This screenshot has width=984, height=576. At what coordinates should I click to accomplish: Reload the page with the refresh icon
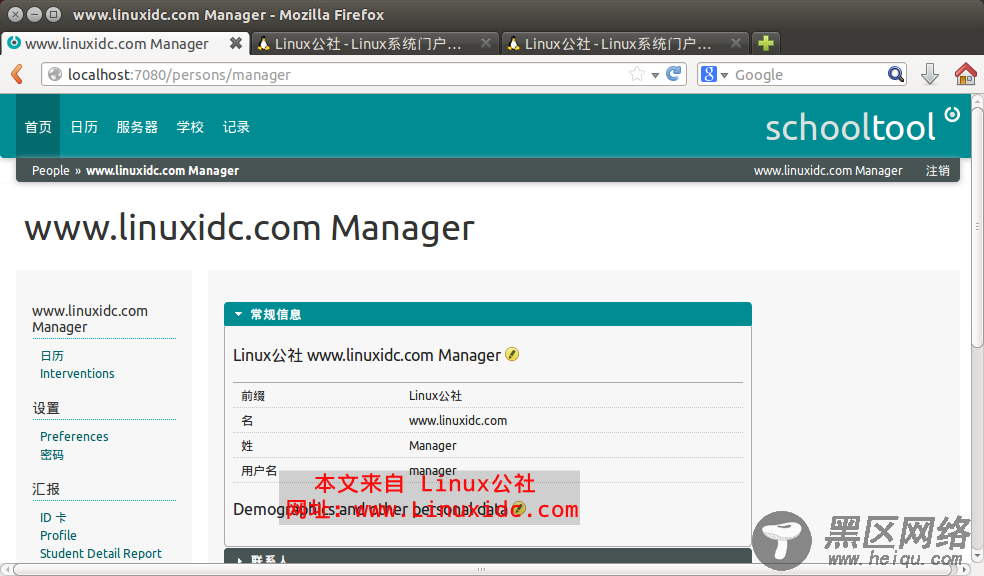[673, 74]
